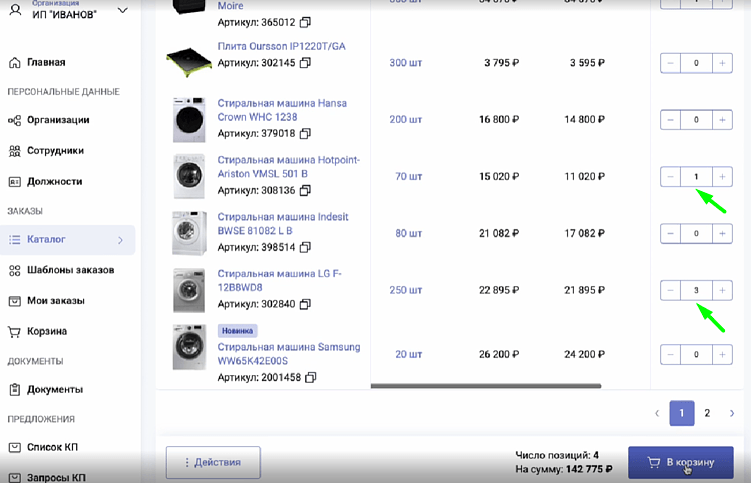The width and height of the screenshot is (751, 483).
Task: Click stock quantity 300 шт
Action: tap(406, 63)
